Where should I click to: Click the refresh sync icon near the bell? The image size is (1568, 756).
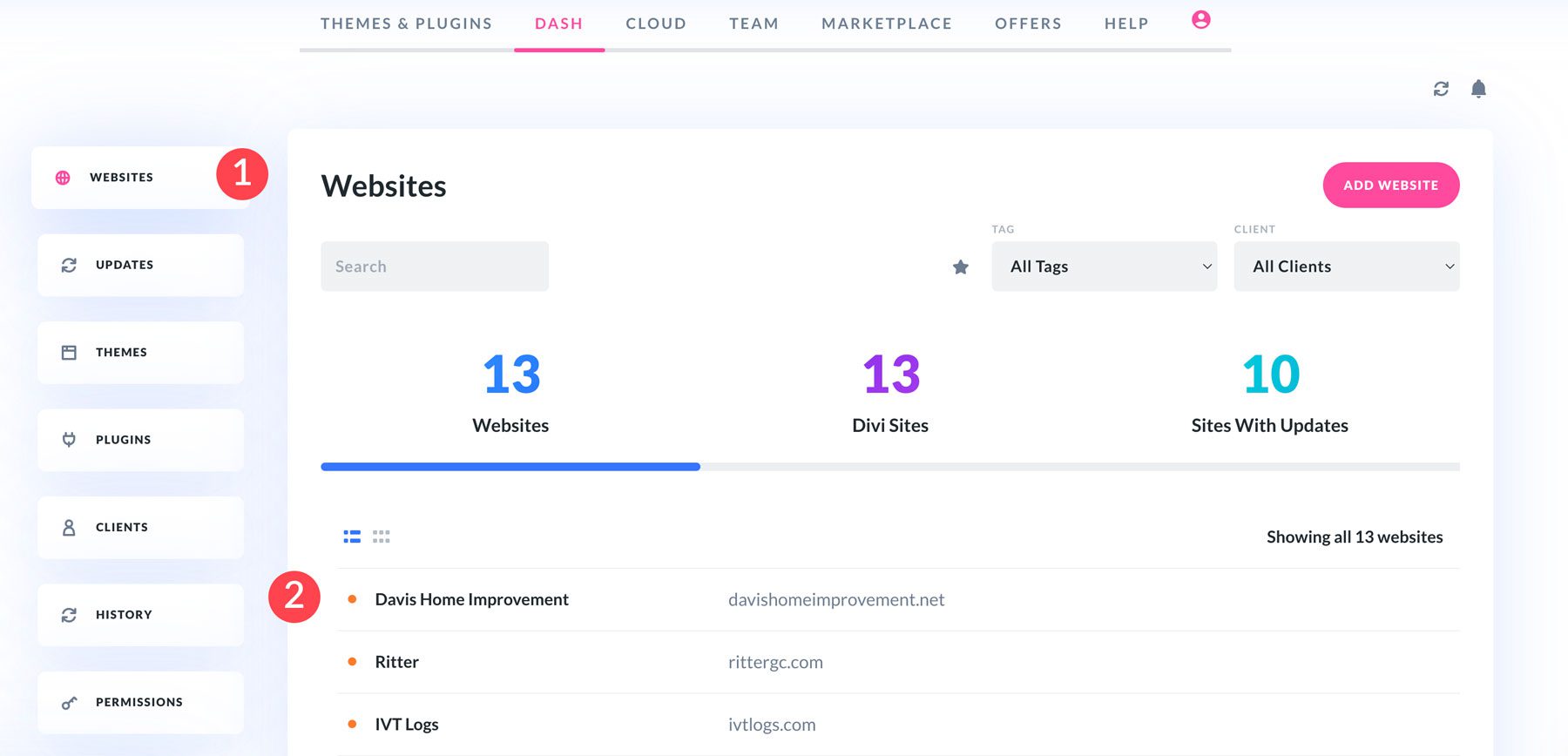1441,89
